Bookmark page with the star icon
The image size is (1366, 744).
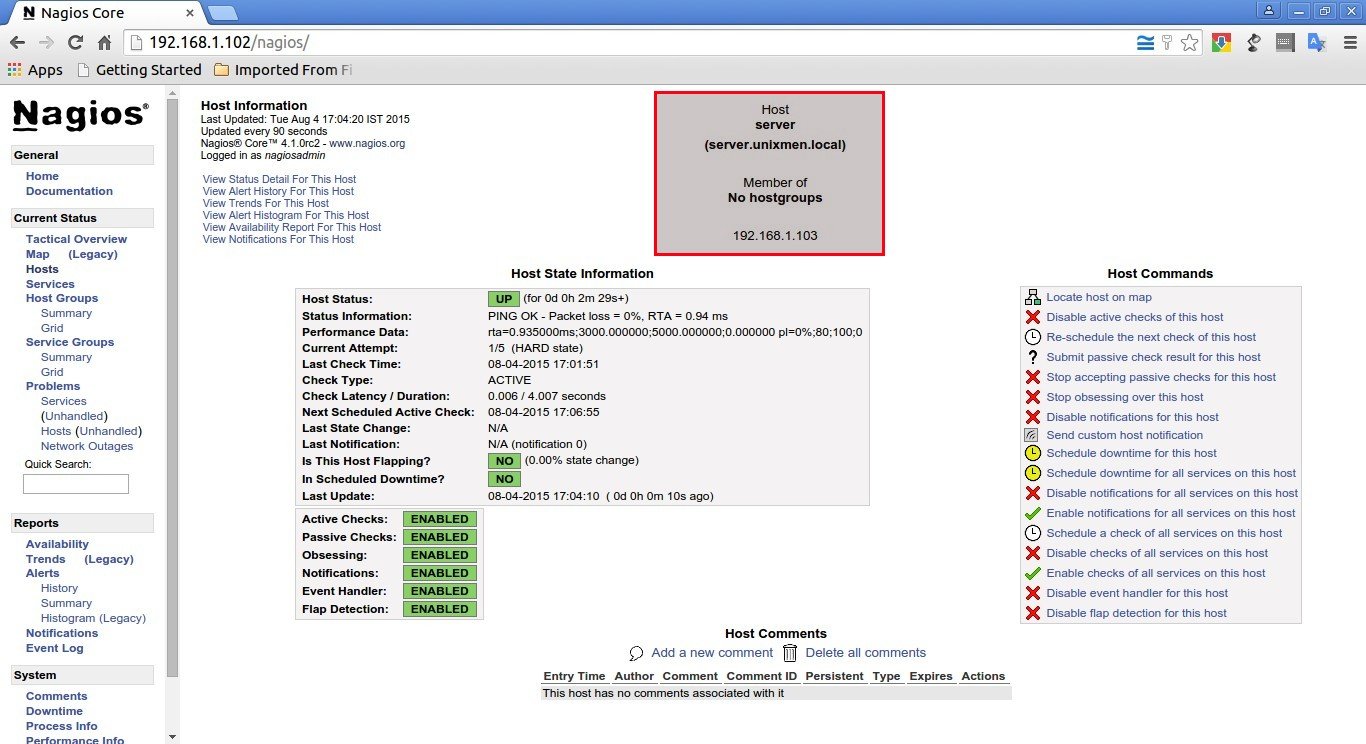click(1189, 43)
